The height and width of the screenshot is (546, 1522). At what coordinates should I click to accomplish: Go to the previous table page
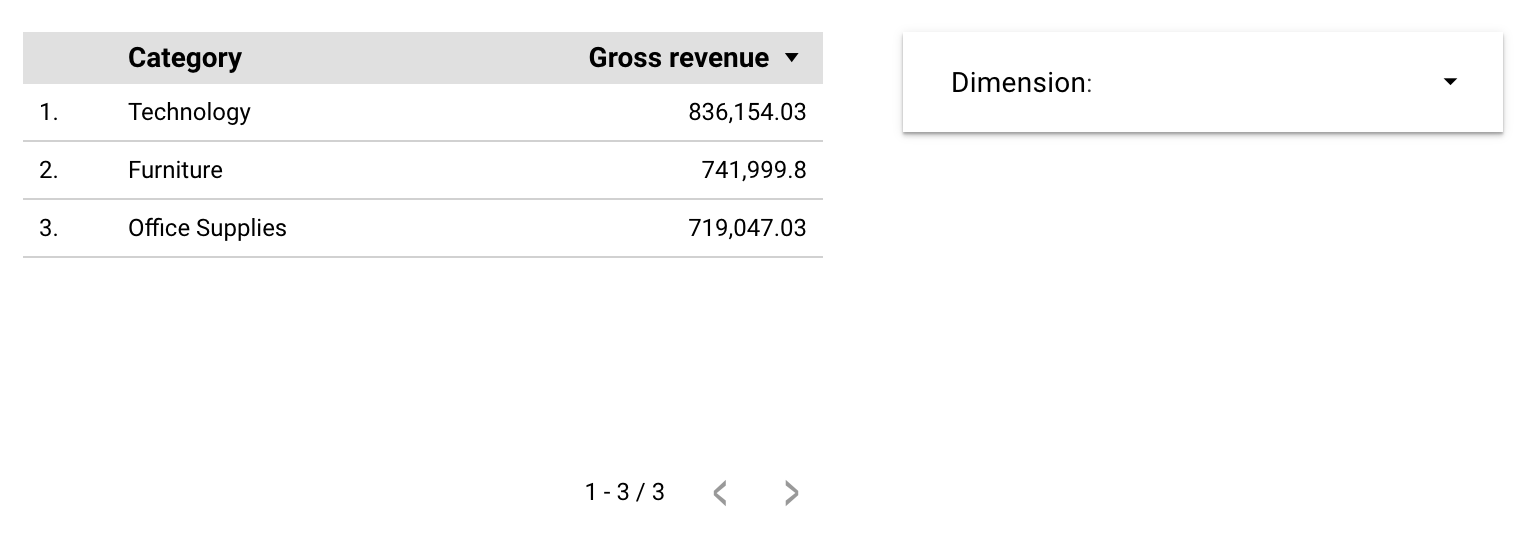pos(720,493)
